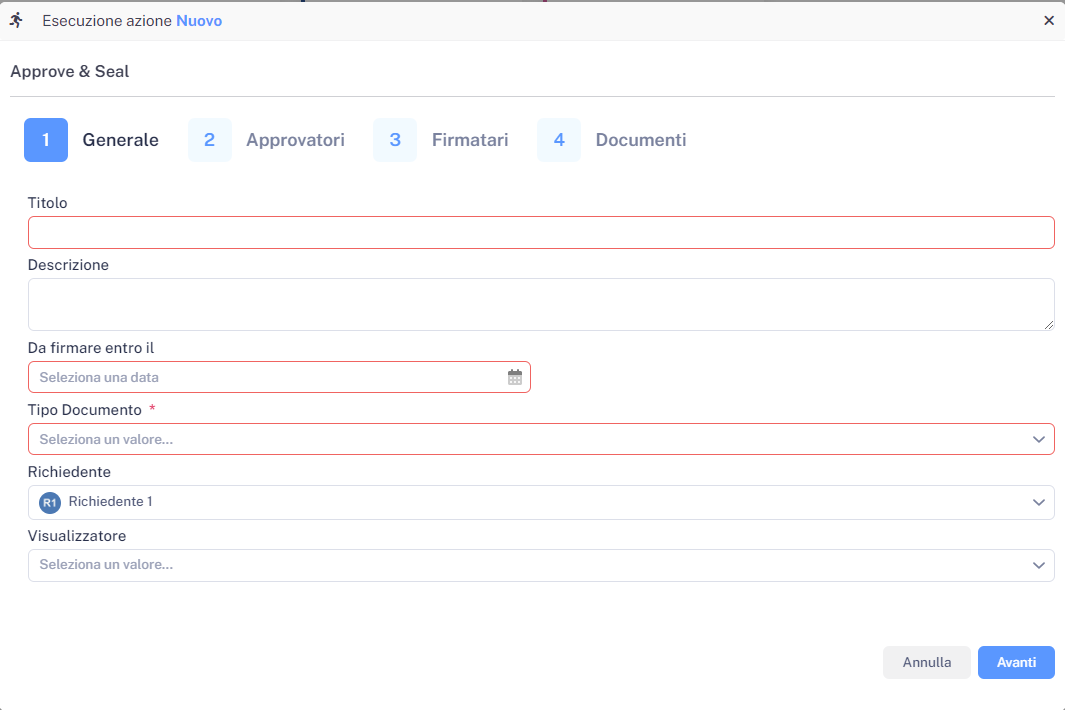Click the R1 requester avatar badge
Viewport: 1065px width, 710px height.
click(x=50, y=502)
